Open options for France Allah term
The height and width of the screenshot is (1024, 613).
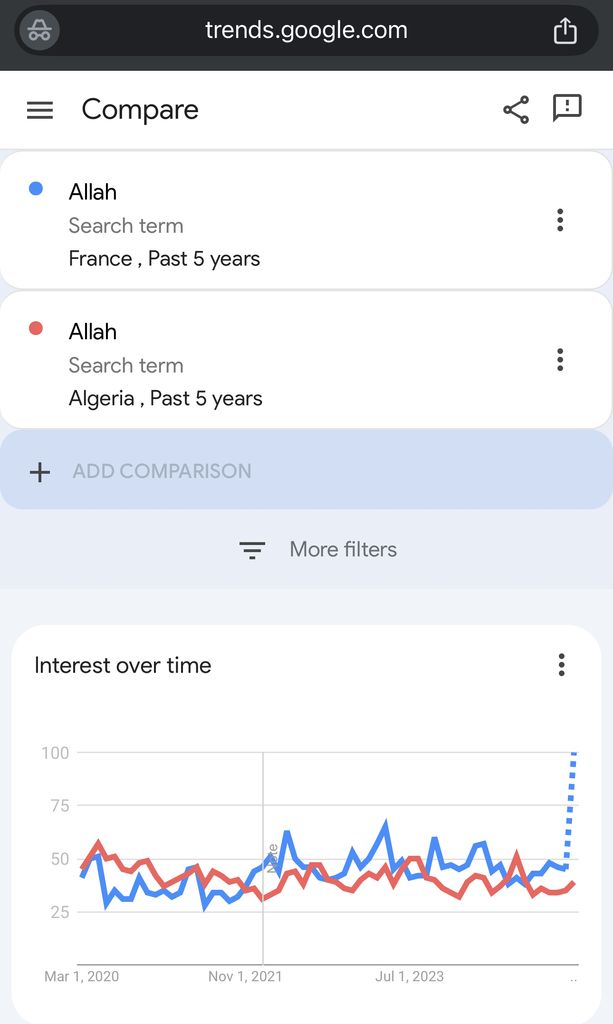560,220
